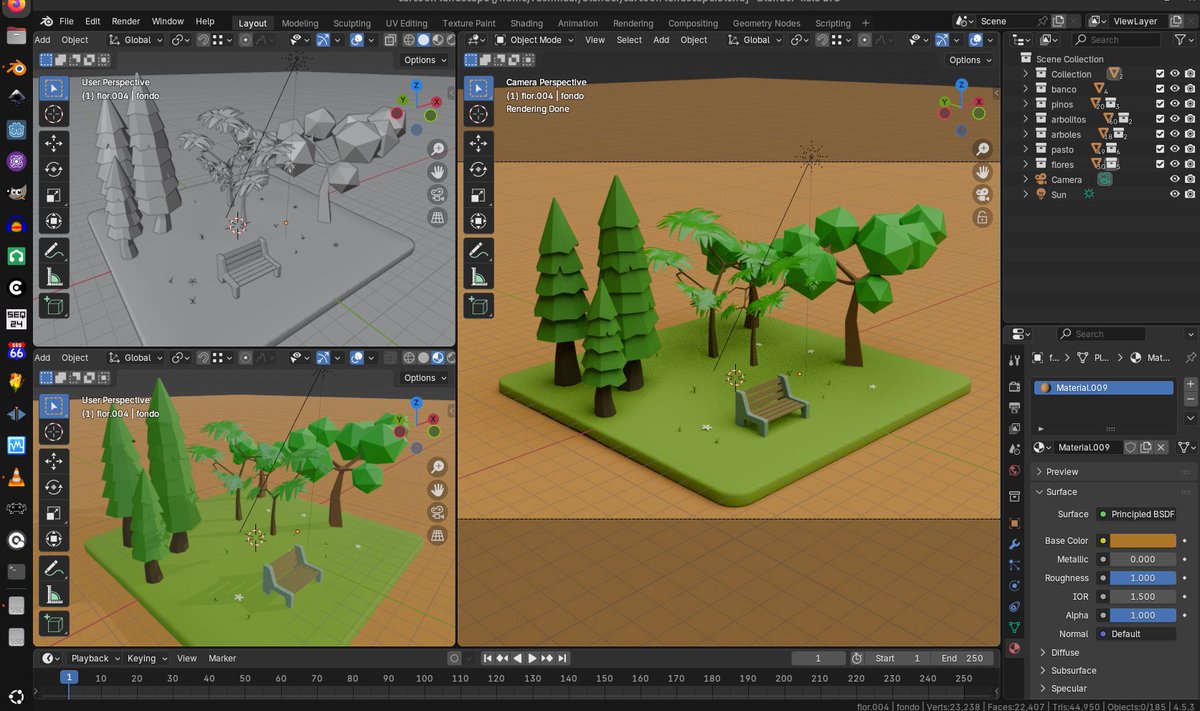Viewport: 1200px width, 711px height.
Task: Hide the Sun object in viewport
Action: (1175, 194)
